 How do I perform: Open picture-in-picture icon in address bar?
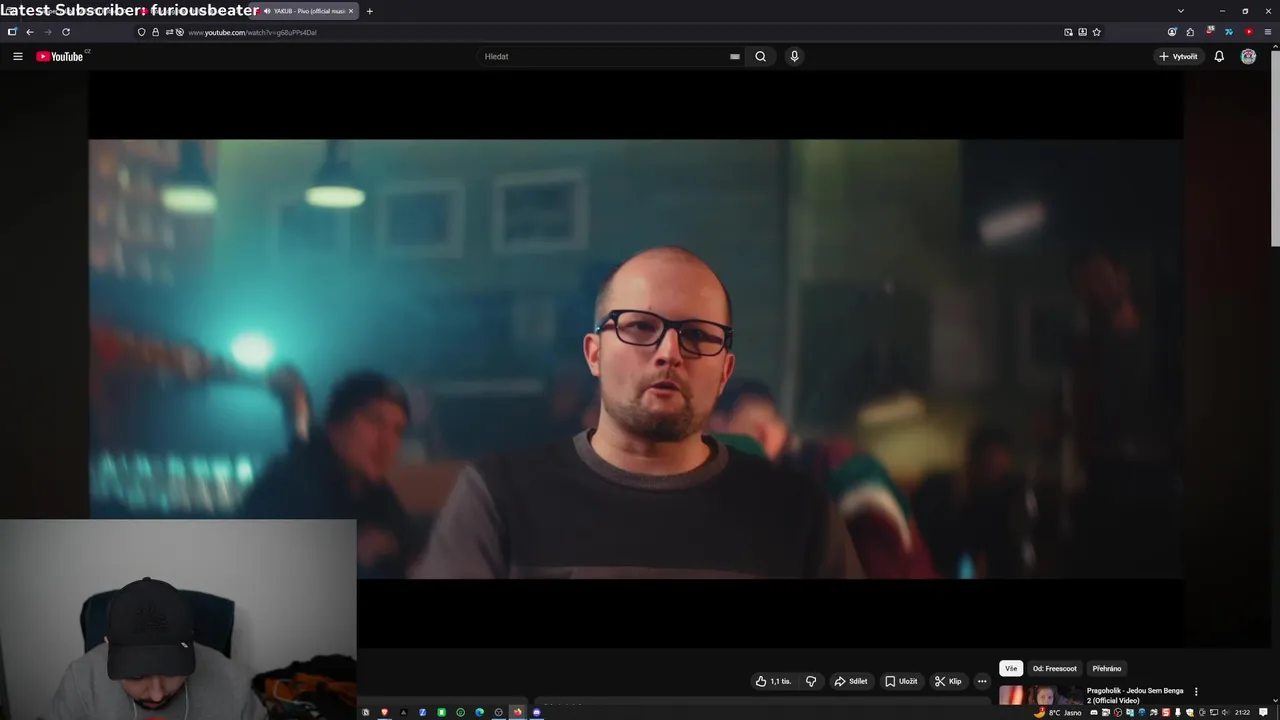pos(1068,32)
